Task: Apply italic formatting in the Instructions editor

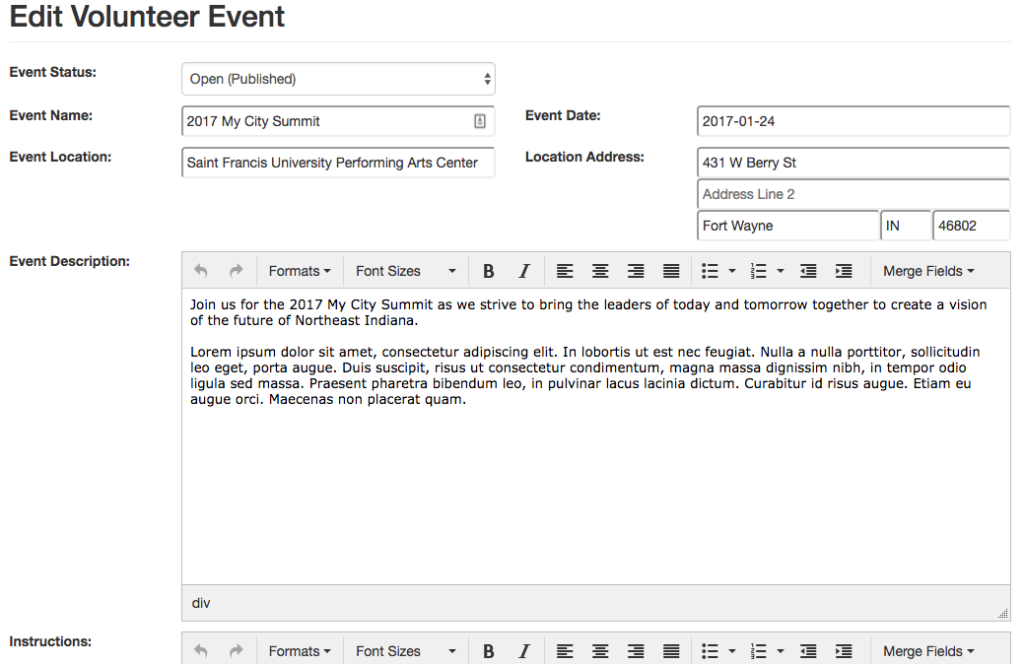Action: point(524,650)
